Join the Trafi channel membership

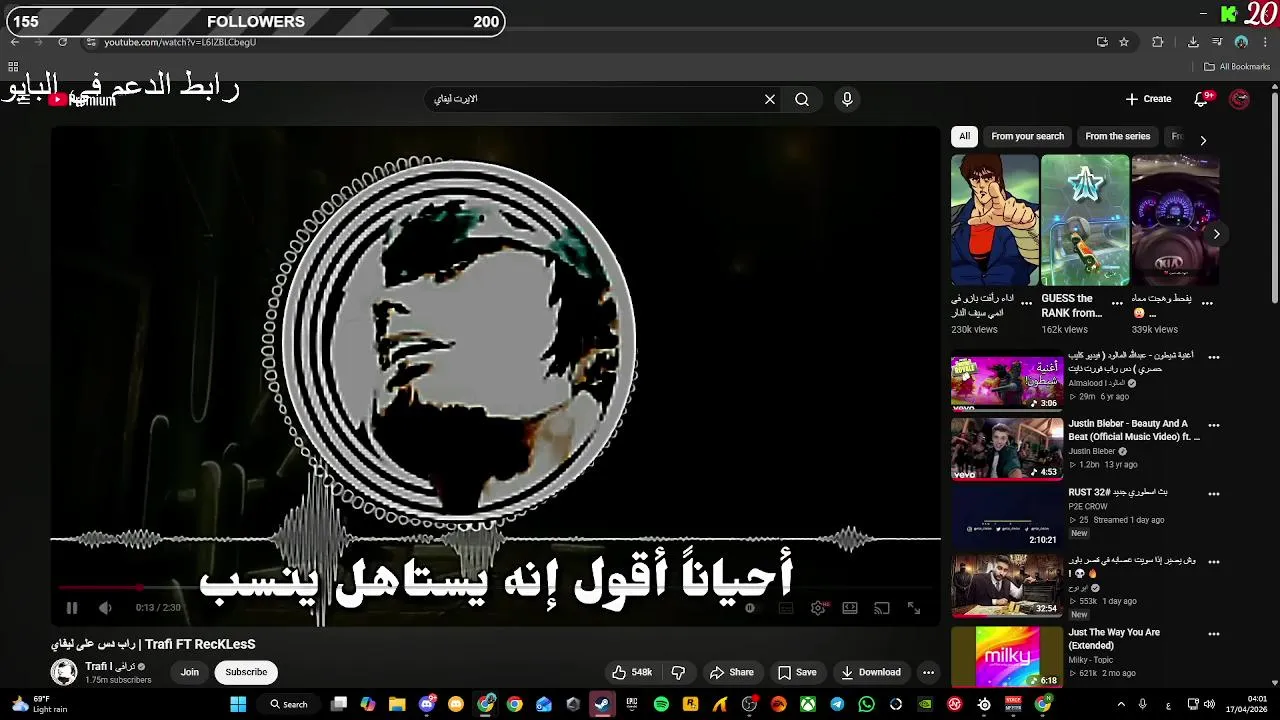pos(190,672)
